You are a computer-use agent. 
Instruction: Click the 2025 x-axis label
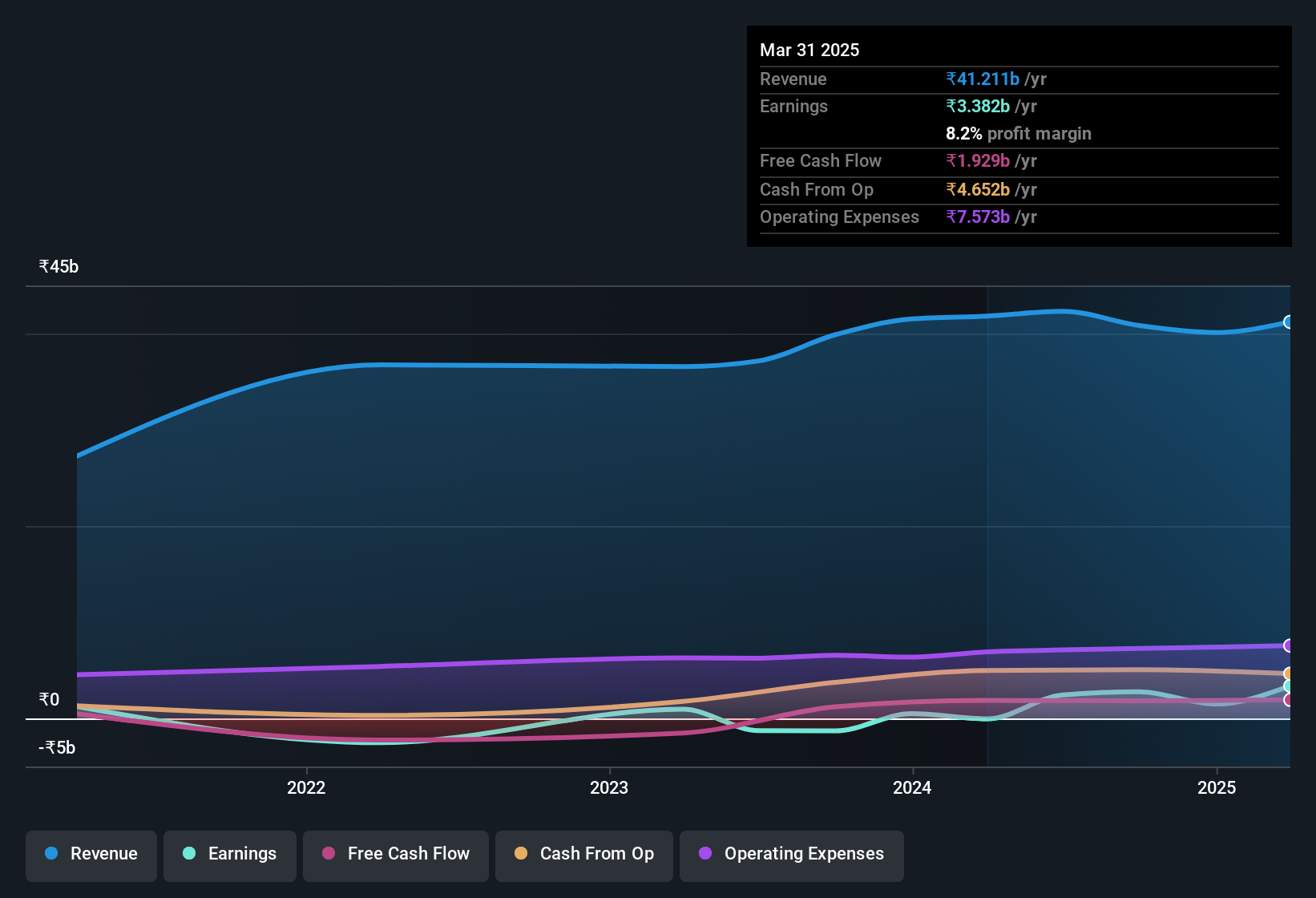pos(1217,787)
